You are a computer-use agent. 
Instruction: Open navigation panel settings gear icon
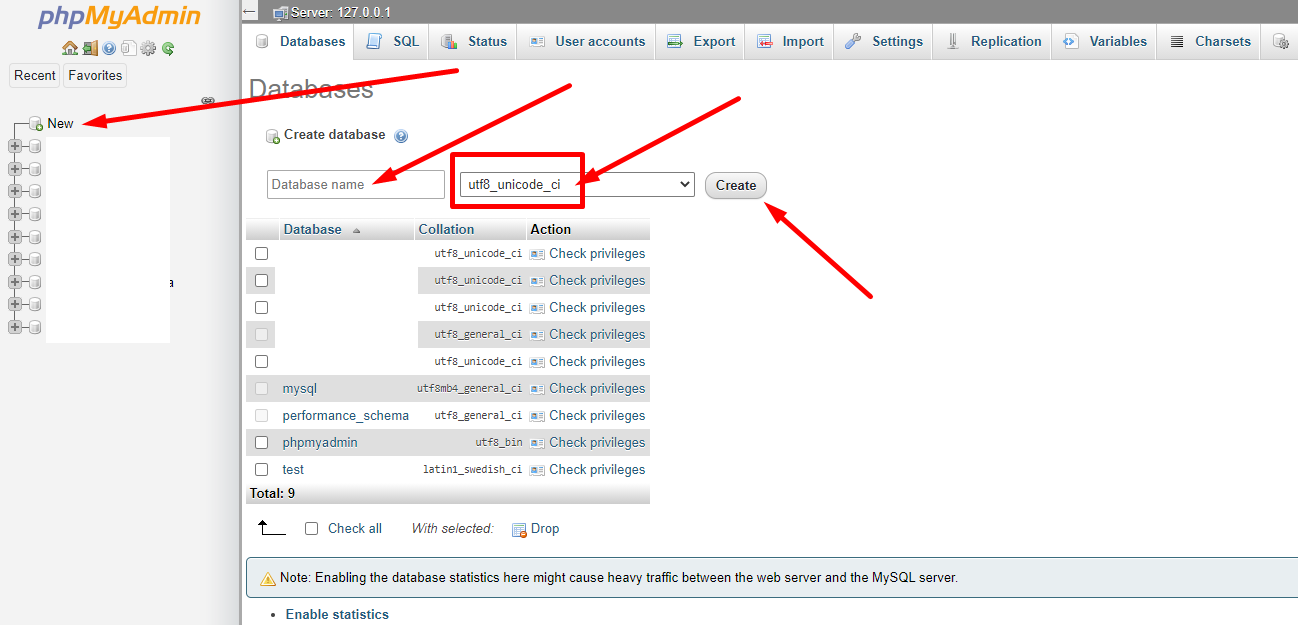pyautogui.click(x=148, y=48)
